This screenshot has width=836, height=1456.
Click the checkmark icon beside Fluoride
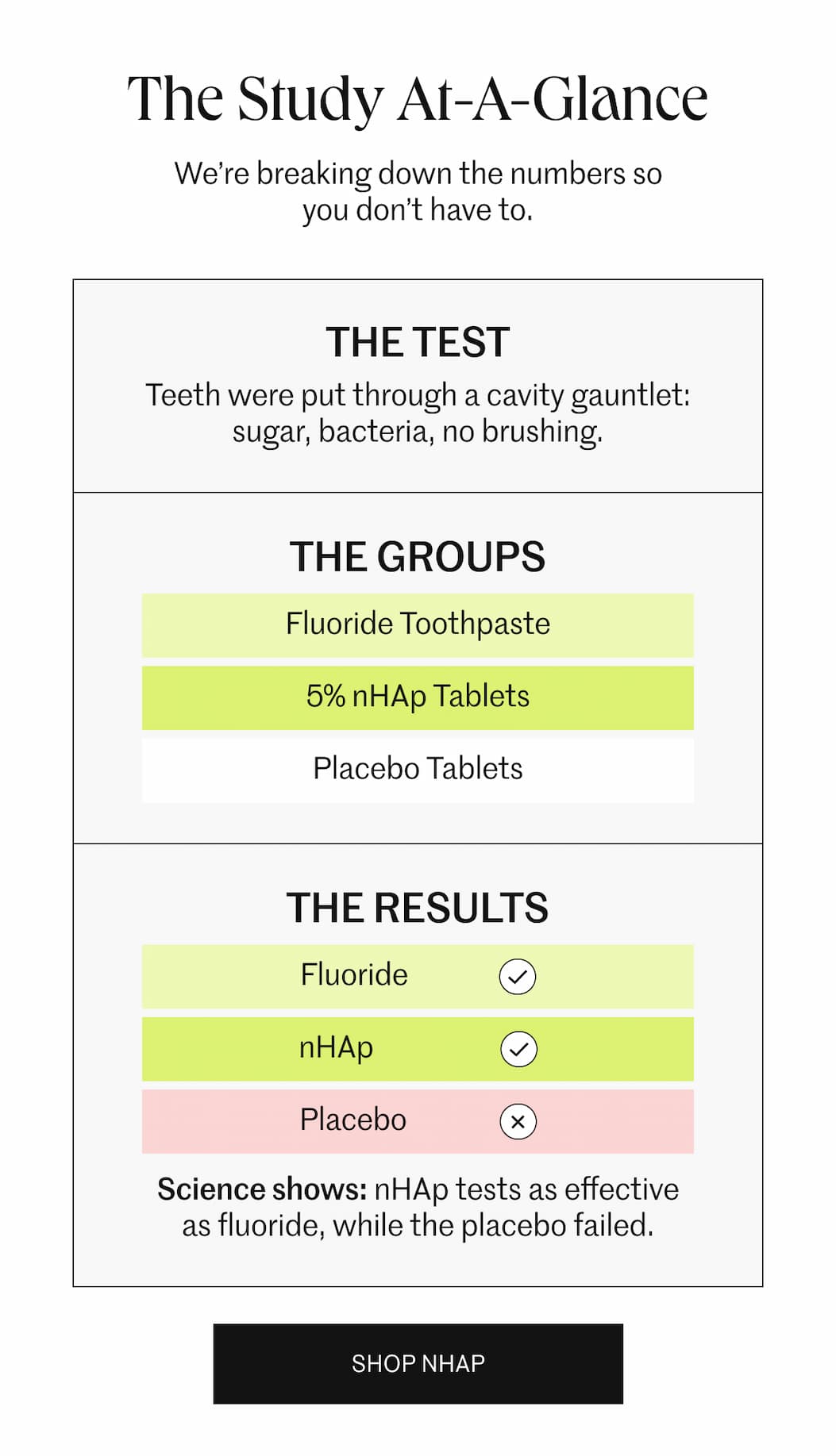[518, 976]
